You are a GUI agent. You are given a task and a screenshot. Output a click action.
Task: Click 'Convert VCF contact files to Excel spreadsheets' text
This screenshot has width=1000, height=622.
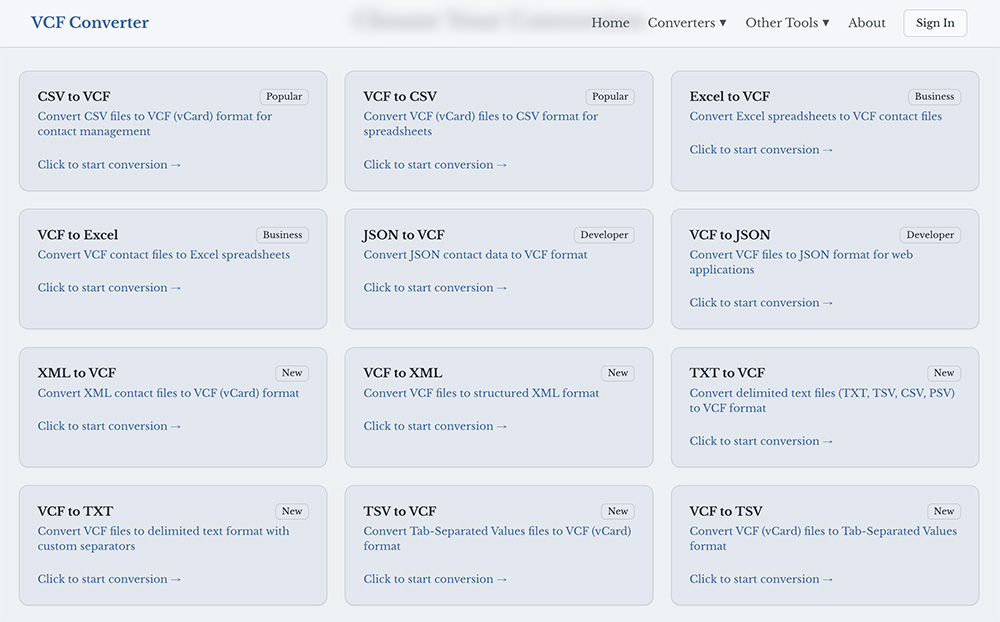coord(164,255)
